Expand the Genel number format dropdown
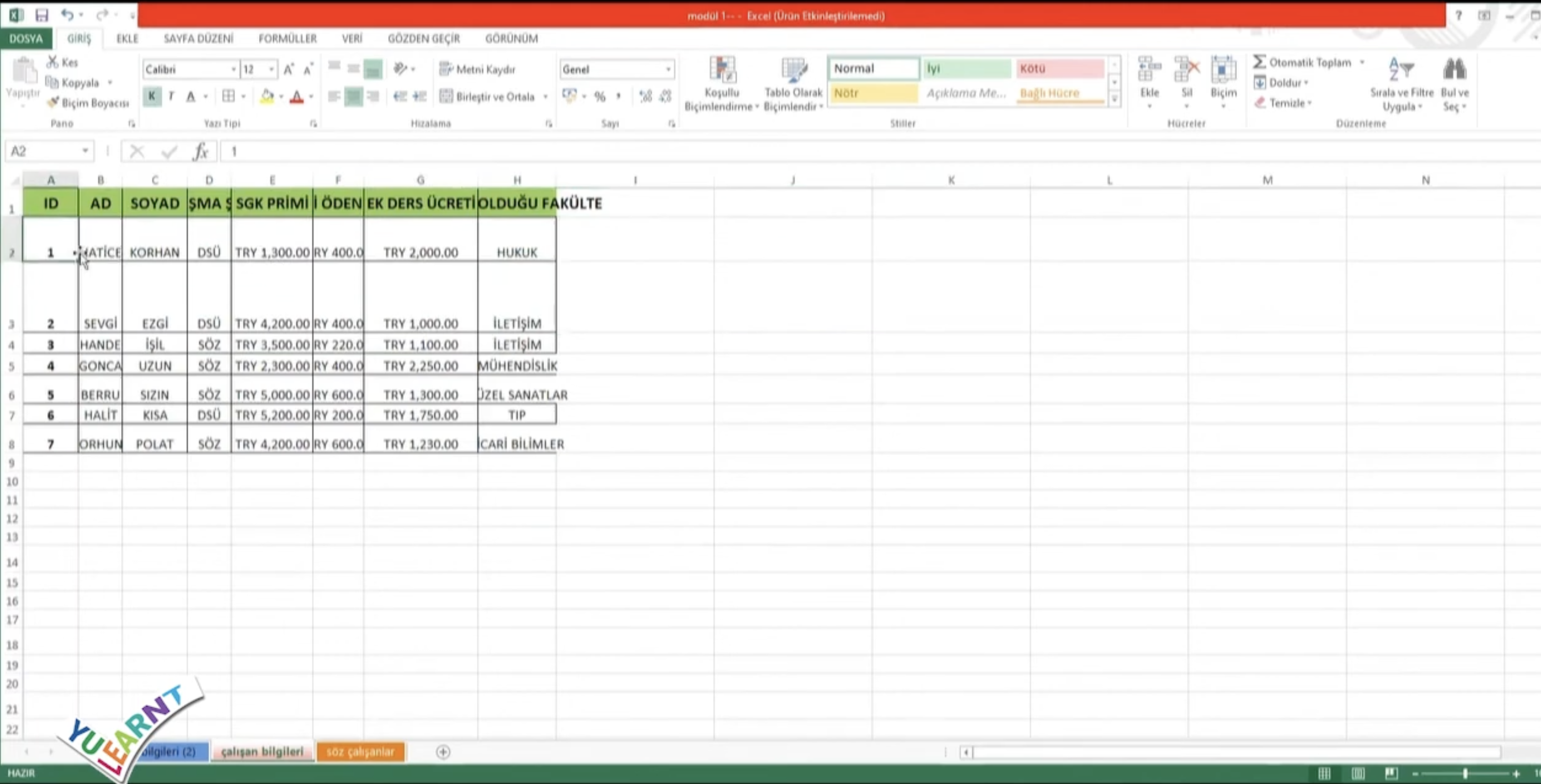This screenshot has height=784, width=1541. tap(667, 69)
